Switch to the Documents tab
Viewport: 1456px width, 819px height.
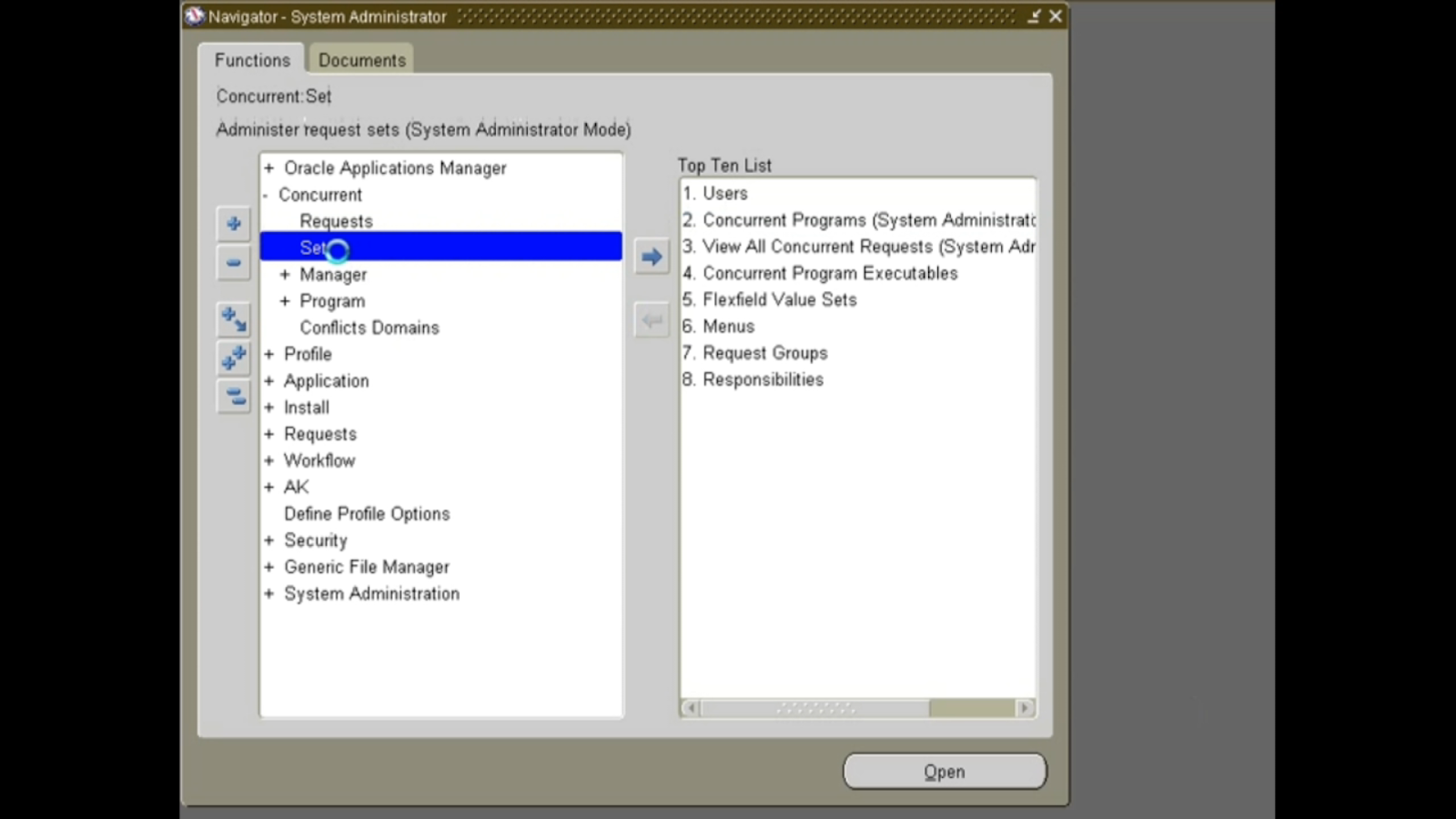[x=361, y=59]
